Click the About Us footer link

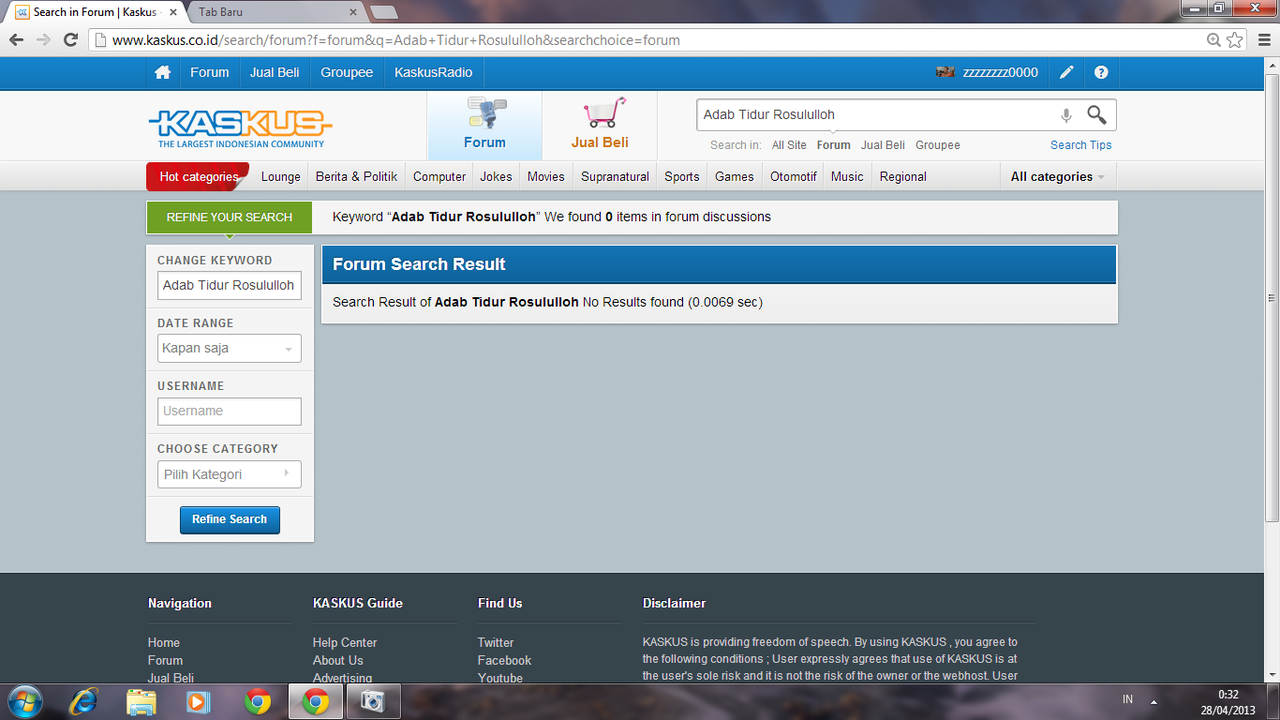[x=338, y=661]
